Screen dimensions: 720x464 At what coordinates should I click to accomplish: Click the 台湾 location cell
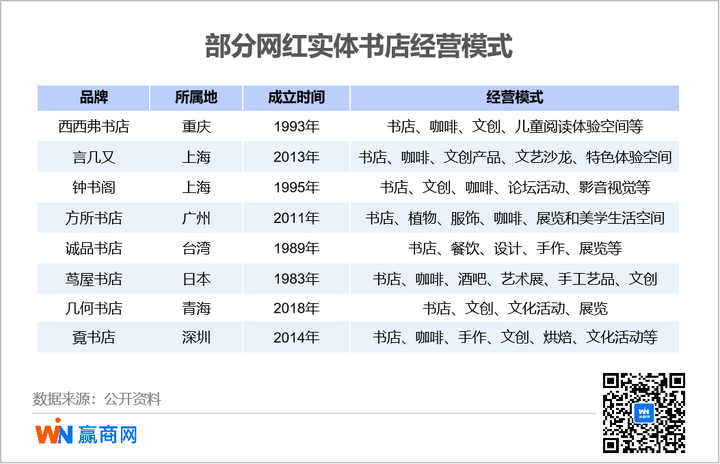pos(196,249)
